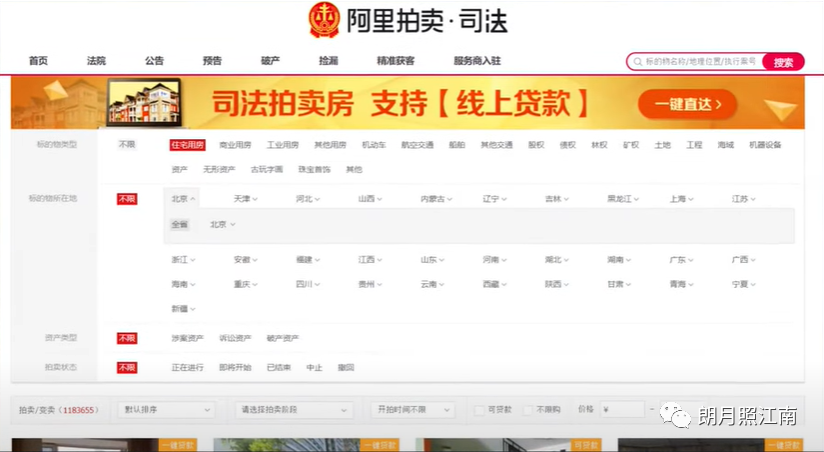824x452 pixels.
Task: Tick the 可贷款 checkbox
Action: (479, 410)
